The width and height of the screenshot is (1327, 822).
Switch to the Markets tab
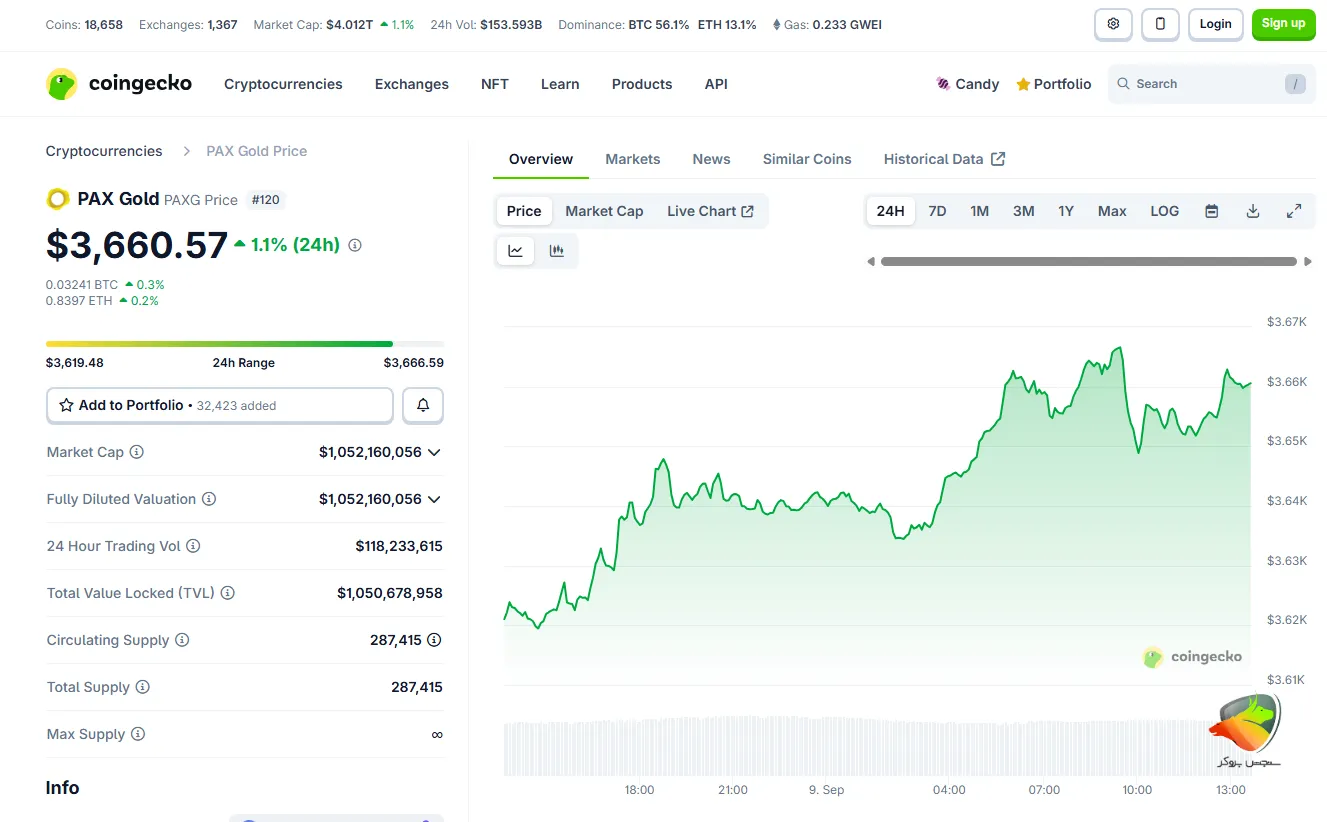[632, 159]
